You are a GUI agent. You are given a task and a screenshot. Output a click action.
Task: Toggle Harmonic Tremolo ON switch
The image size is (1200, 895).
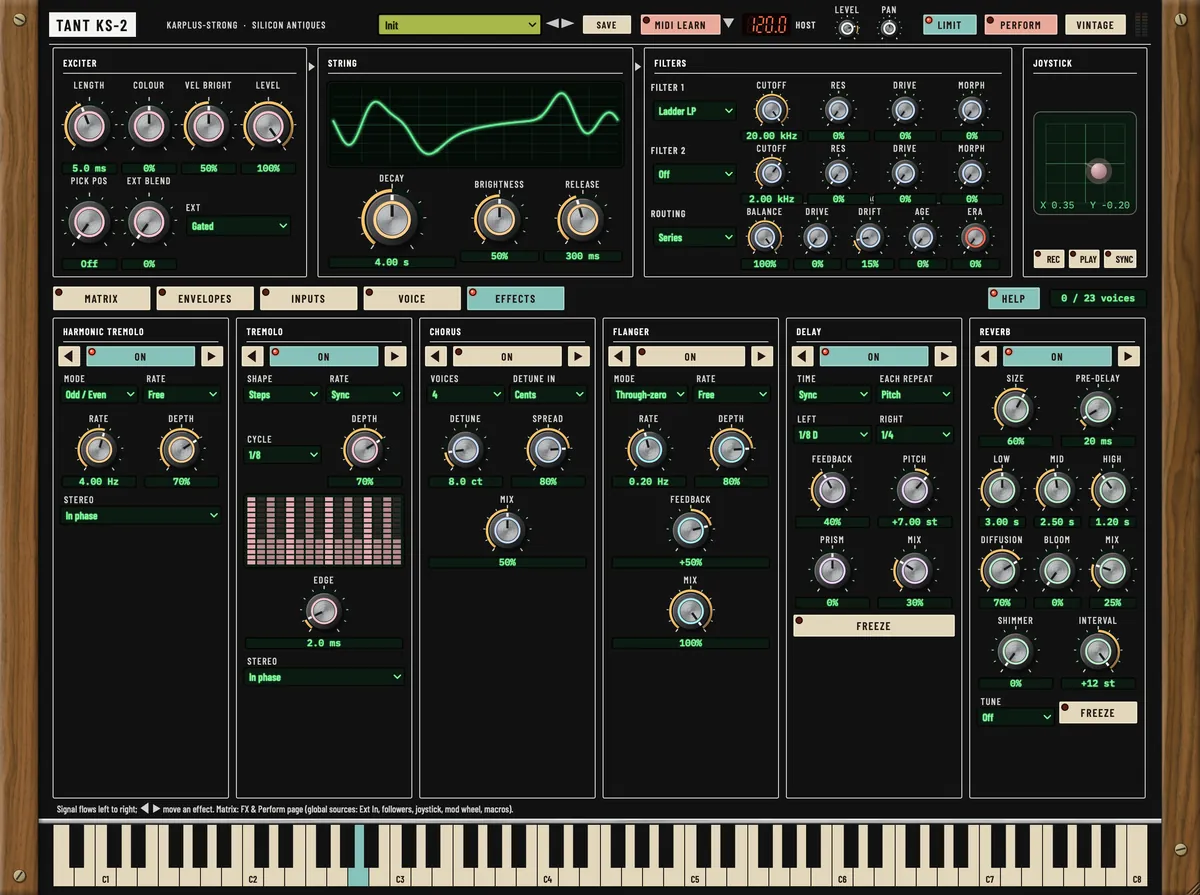tap(140, 356)
